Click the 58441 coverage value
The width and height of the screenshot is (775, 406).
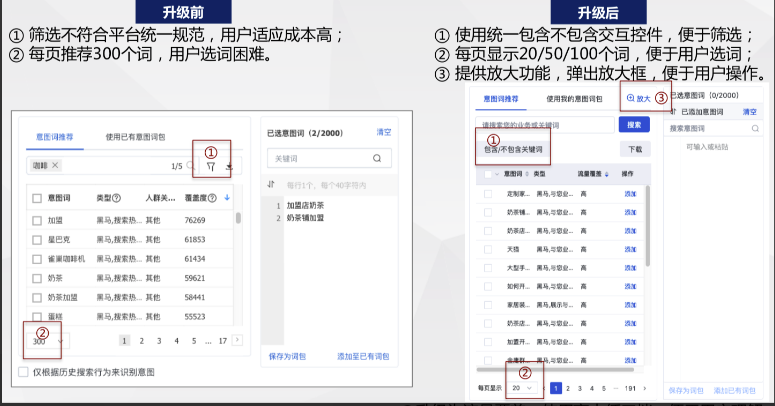(x=195, y=297)
